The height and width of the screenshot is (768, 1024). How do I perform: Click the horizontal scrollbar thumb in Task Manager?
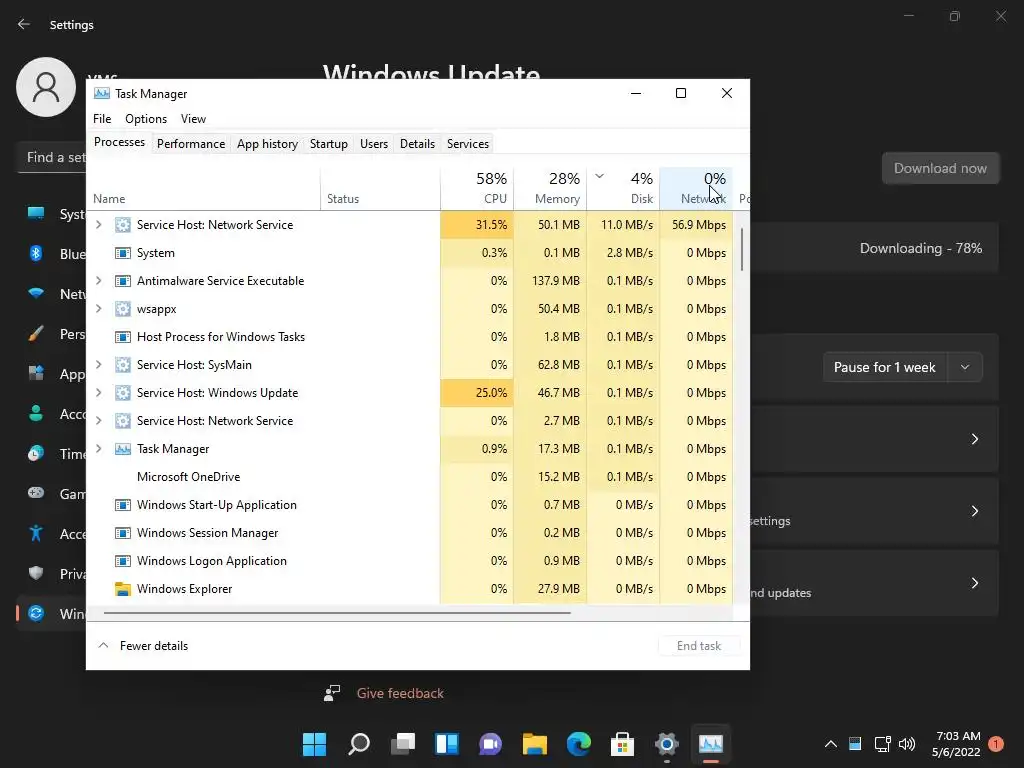(x=337, y=613)
